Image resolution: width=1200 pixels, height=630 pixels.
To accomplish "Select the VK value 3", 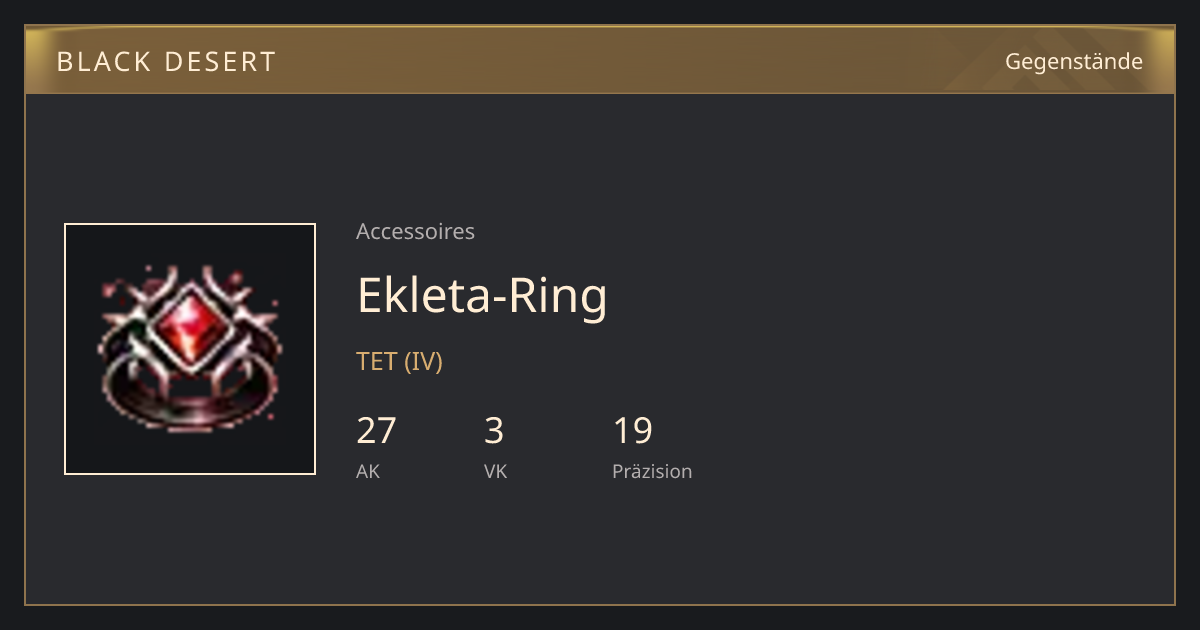I will click(x=494, y=431).
